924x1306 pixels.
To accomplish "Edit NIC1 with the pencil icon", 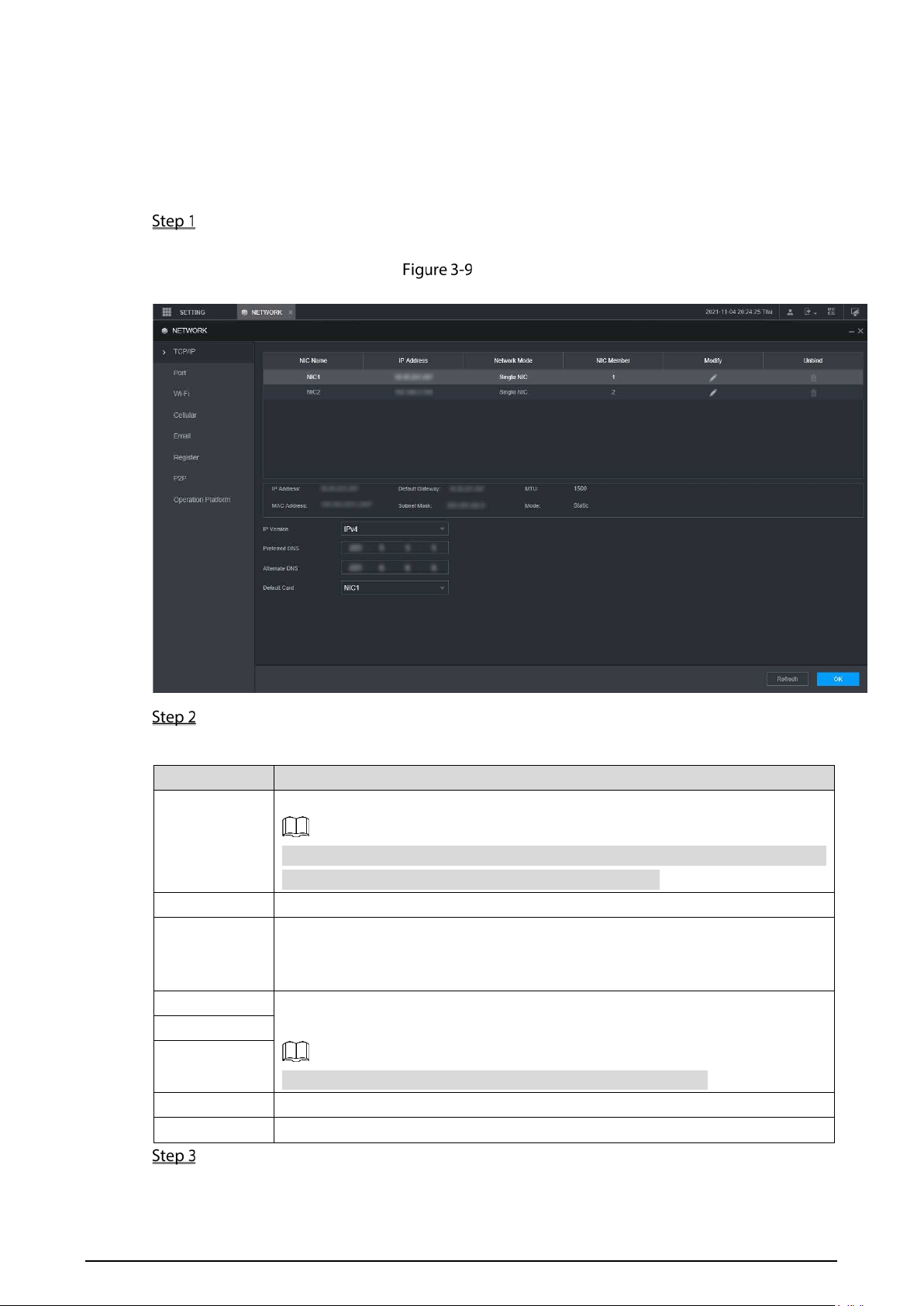I will coord(713,377).
